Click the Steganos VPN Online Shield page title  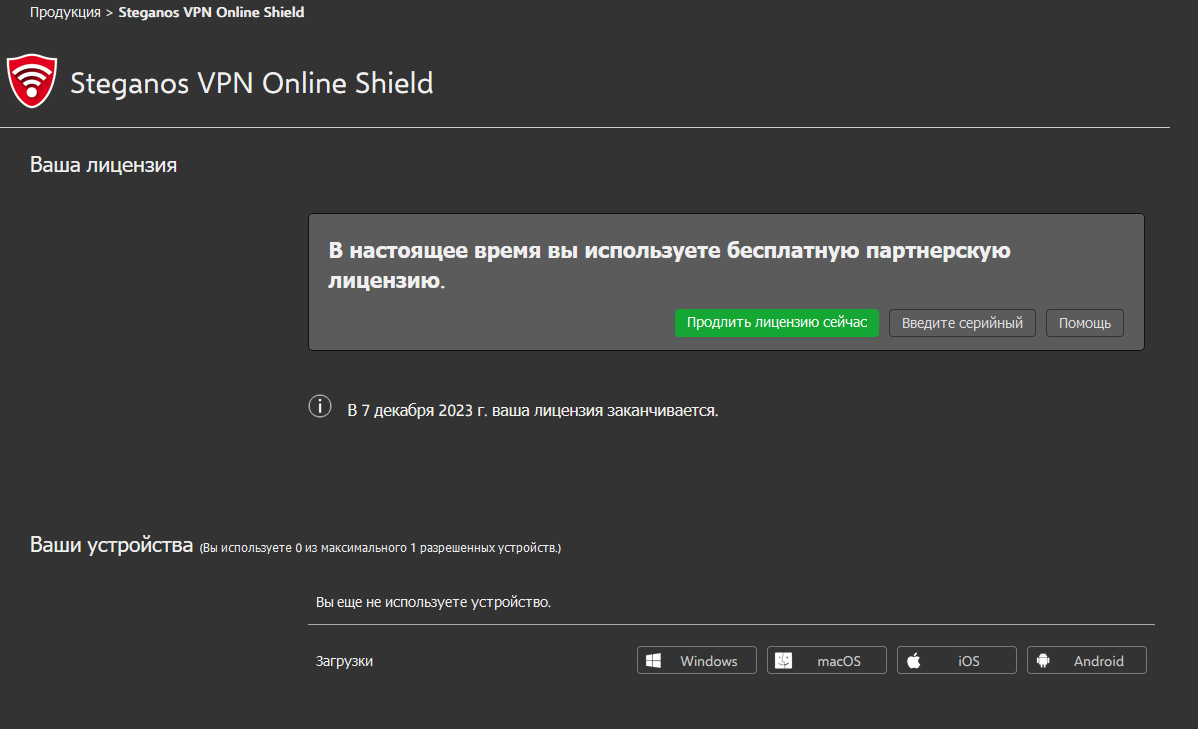tap(251, 83)
